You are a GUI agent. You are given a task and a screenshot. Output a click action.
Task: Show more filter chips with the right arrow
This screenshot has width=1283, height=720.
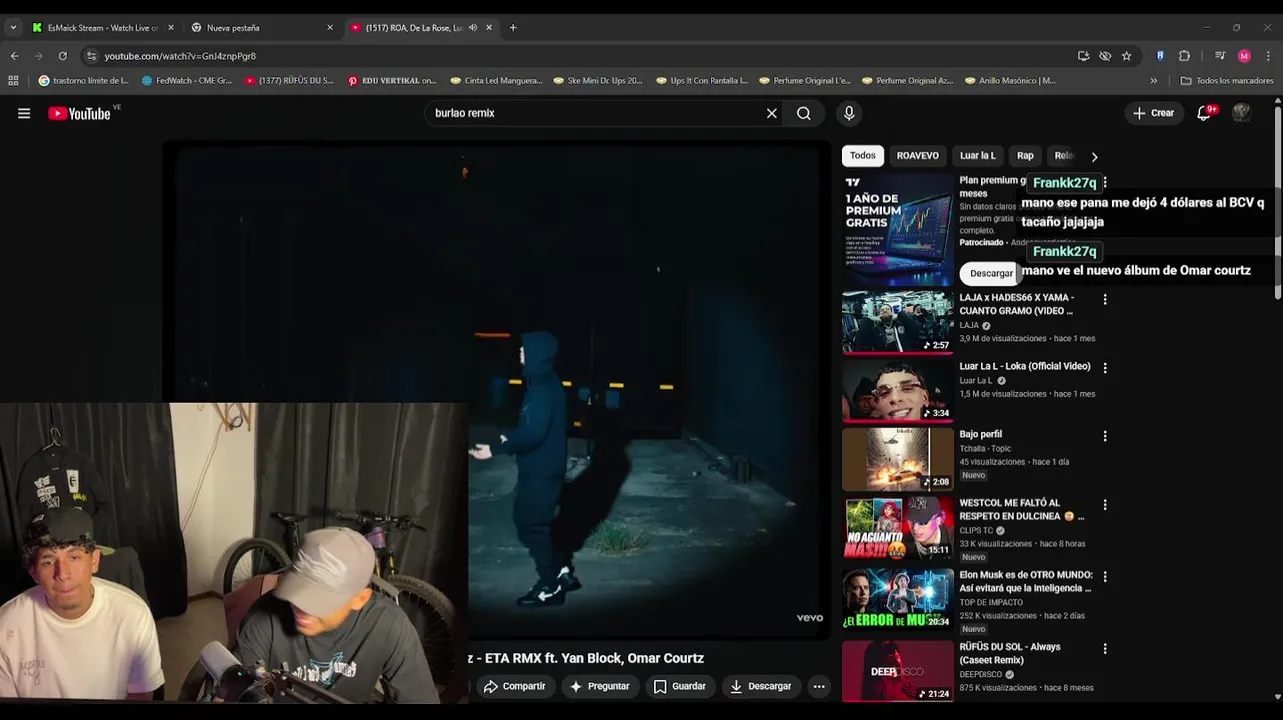(x=1094, y=156)
